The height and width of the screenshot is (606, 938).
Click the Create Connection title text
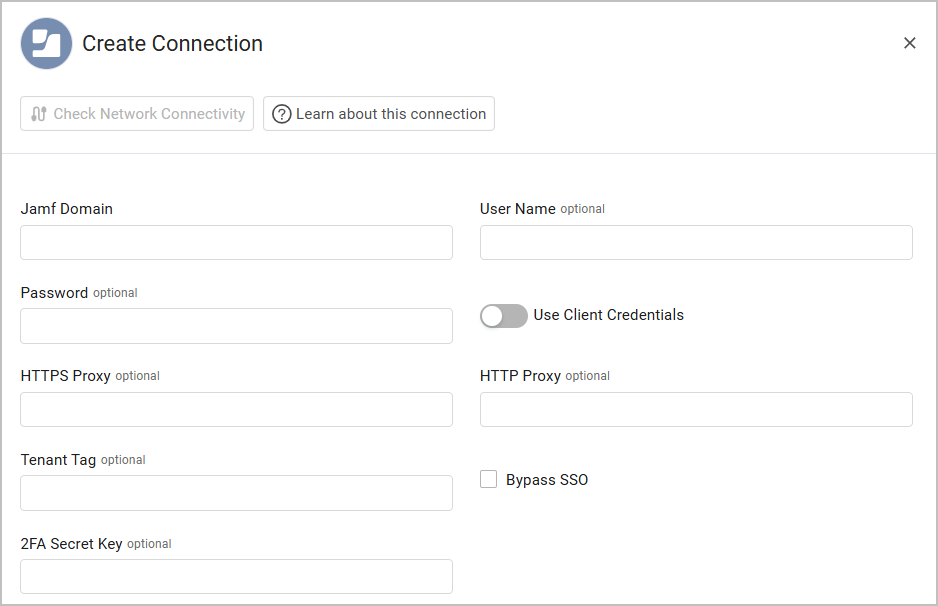[x=172, y=44]
